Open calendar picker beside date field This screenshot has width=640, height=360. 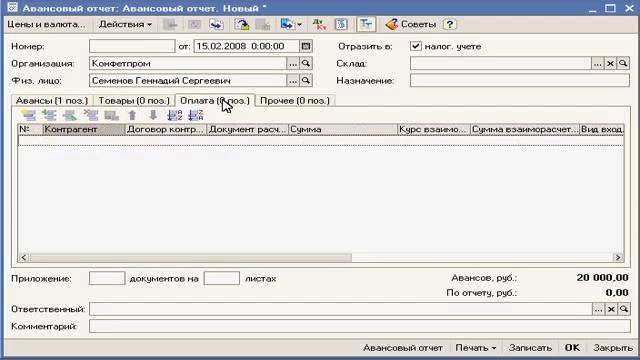[306, 46]
